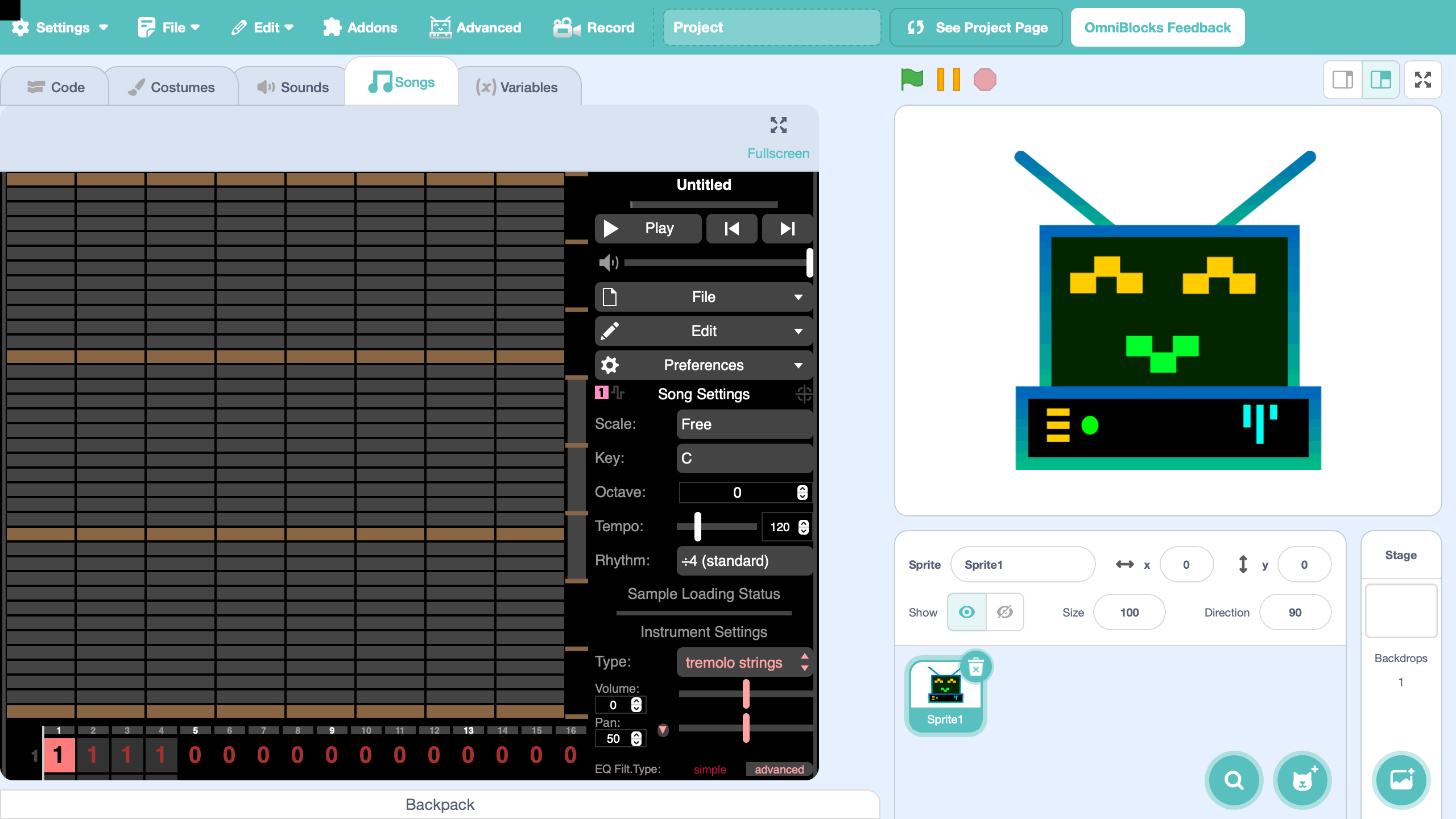Skip to next bar in song
Viewport: 1456px width, 819px height.
[x=787, y=229]
